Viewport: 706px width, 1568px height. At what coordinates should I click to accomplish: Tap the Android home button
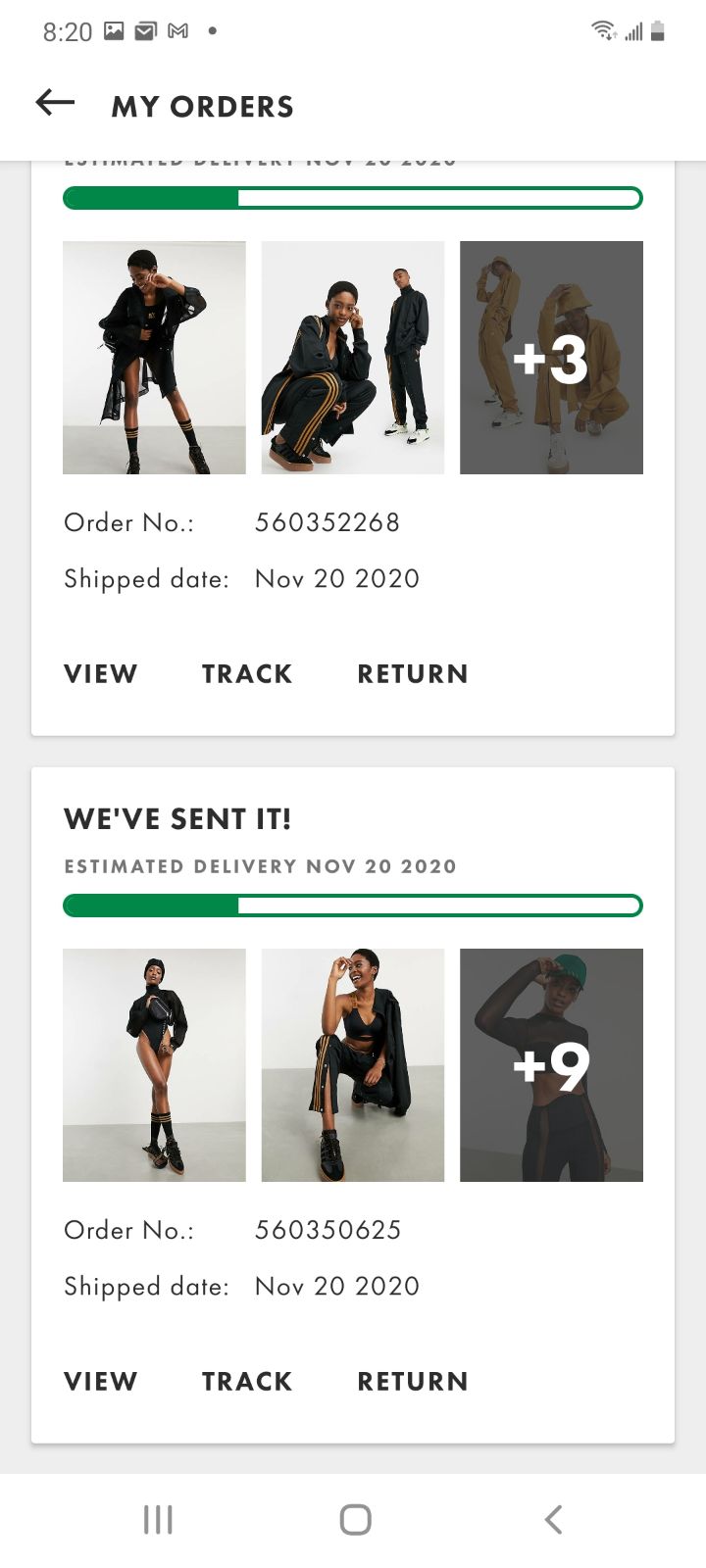[x=355, y=1519]
